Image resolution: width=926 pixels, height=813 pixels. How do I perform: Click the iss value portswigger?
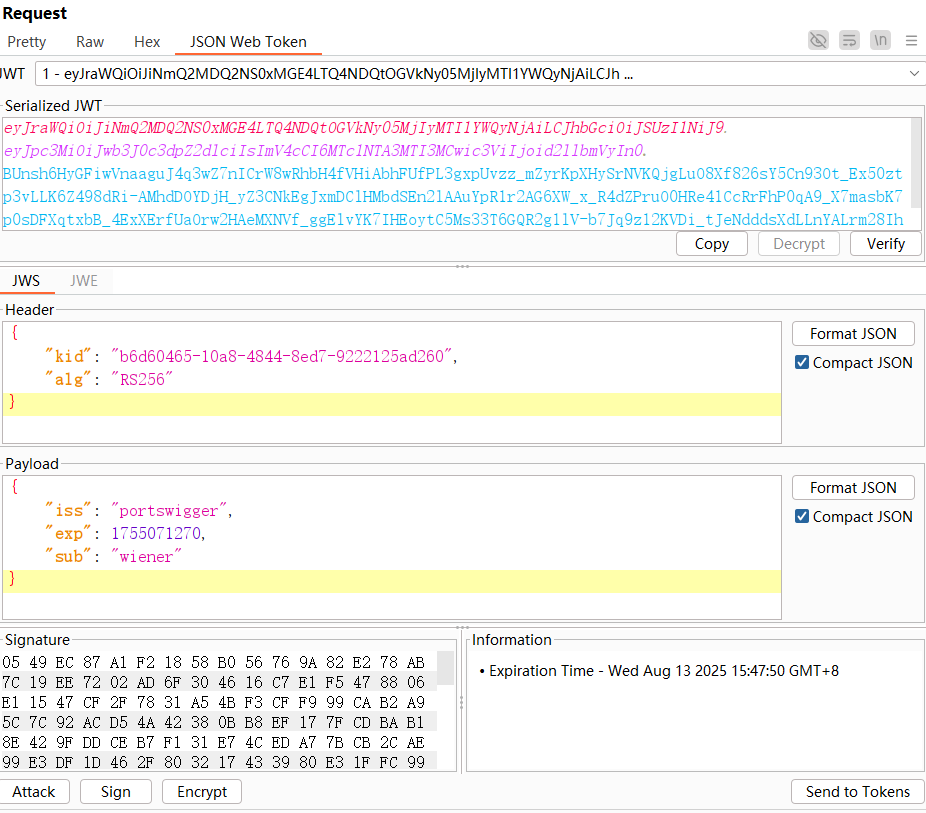168,511
